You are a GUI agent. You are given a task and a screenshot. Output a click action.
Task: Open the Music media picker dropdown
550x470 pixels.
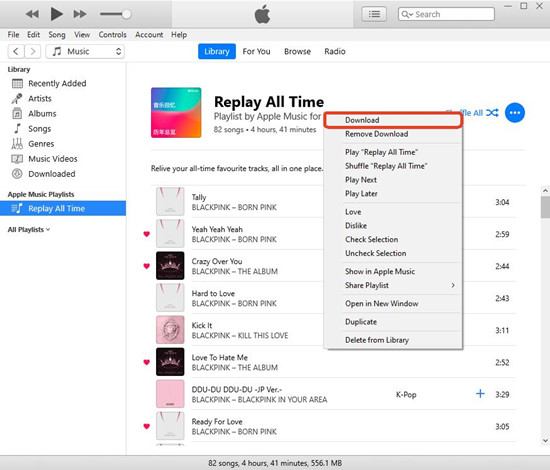85,52
